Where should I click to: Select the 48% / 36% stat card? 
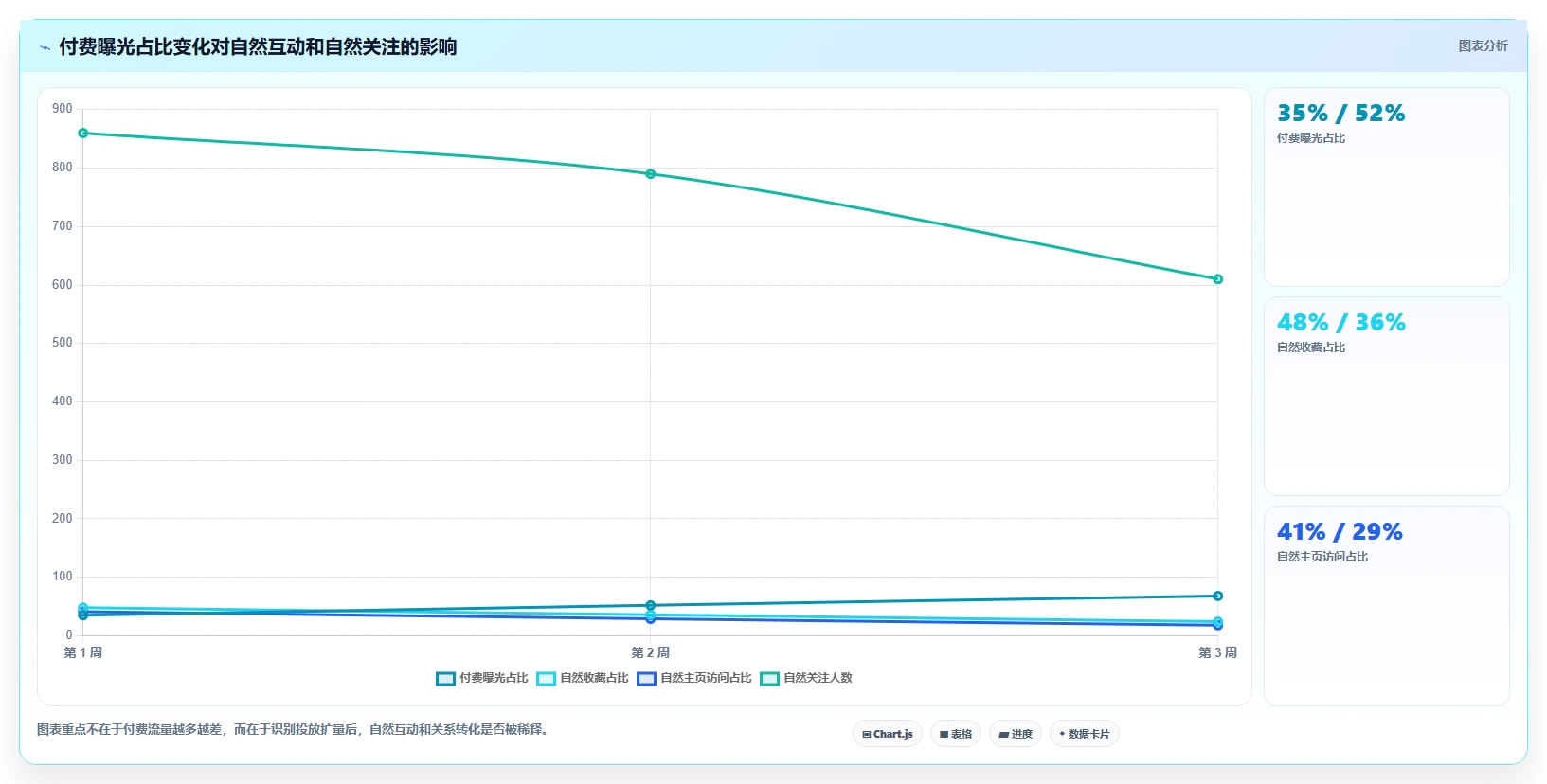point(1387,397)
